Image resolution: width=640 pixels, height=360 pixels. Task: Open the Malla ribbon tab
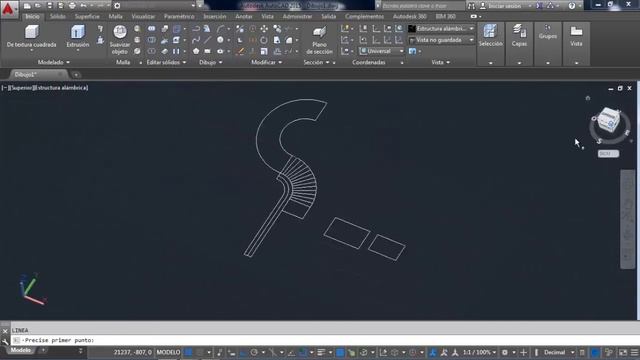pos(116,16)
